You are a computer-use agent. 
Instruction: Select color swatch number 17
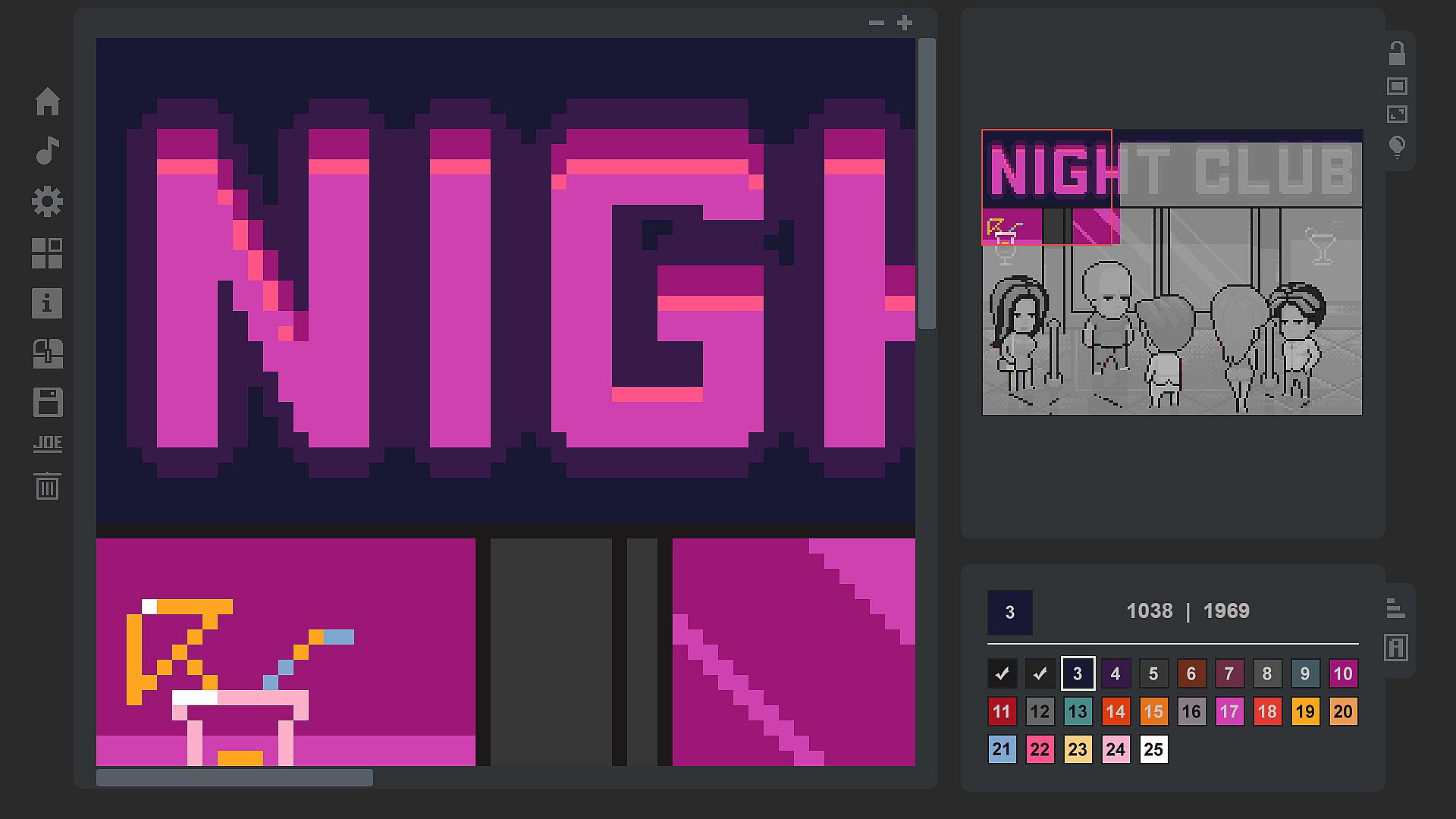pos(1229,711)
